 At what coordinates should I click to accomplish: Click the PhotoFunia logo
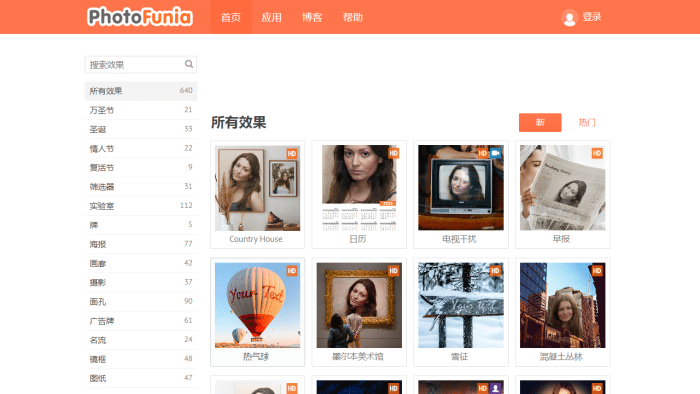[x=140, y=17]
